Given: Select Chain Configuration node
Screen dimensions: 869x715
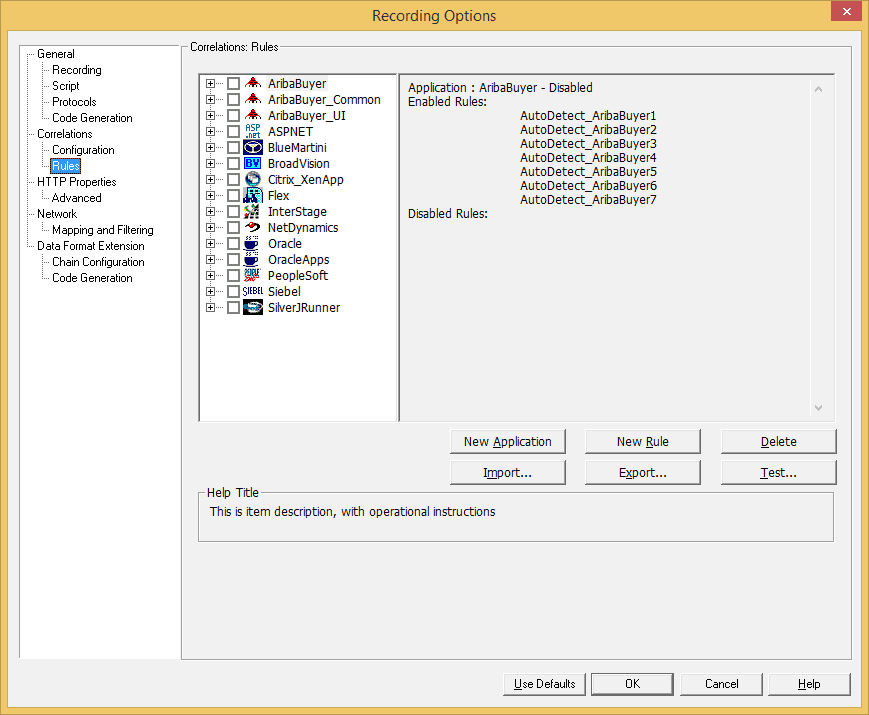Looking at the screenshot, I should 98,262.
